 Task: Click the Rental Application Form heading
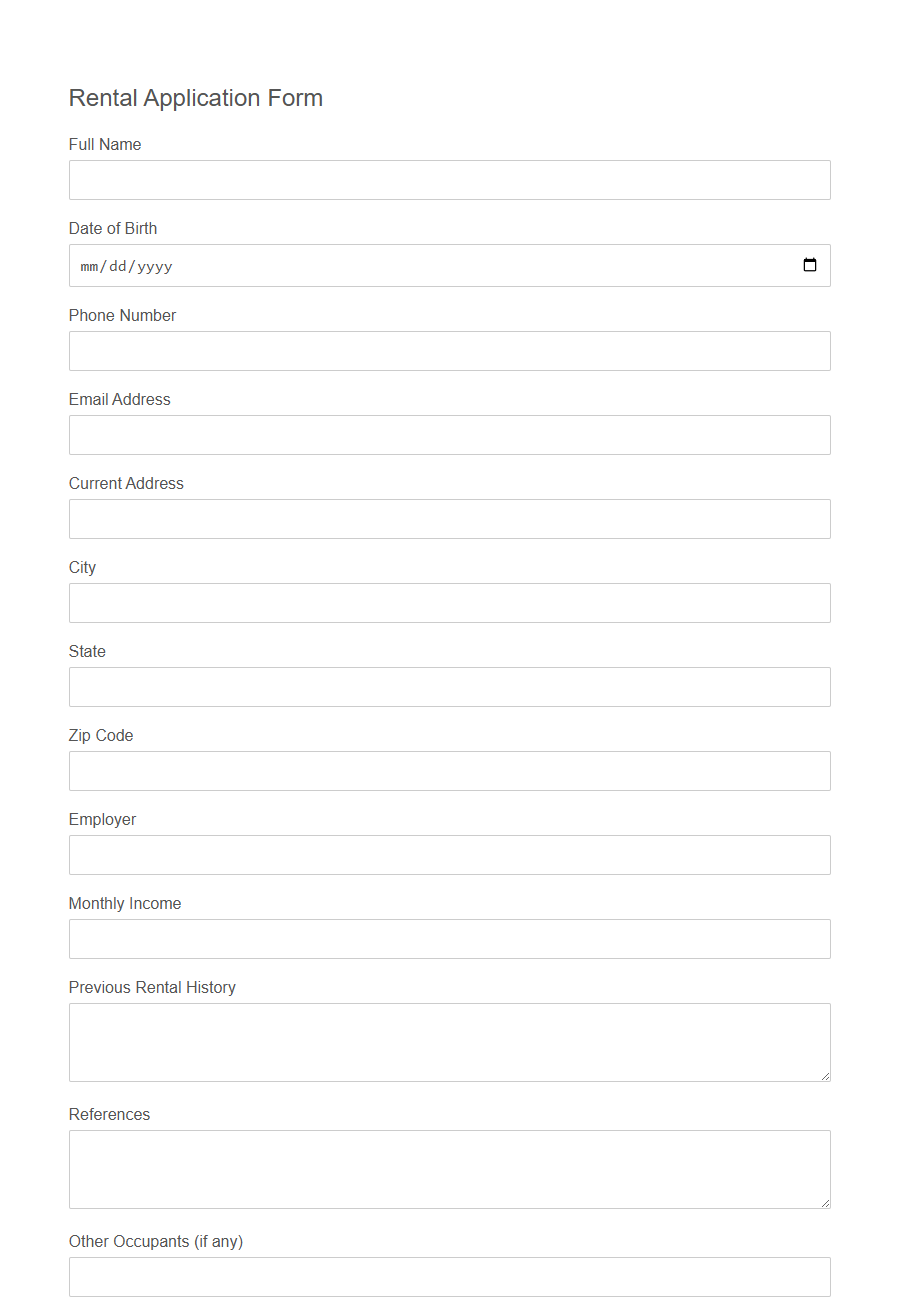[196, 98]
